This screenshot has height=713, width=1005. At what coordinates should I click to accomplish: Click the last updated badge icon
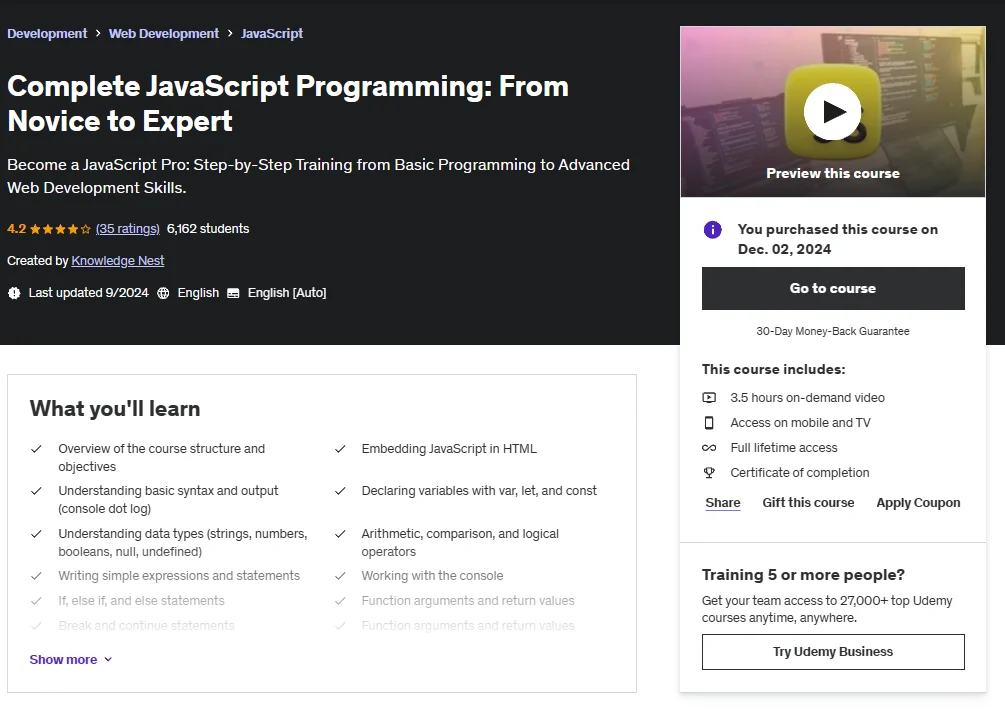pos(14,293)
